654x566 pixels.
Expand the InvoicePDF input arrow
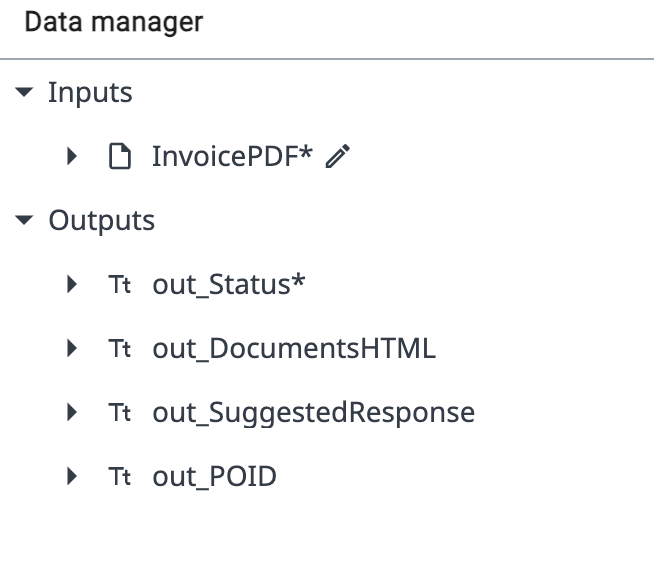(x=72, y=156)
